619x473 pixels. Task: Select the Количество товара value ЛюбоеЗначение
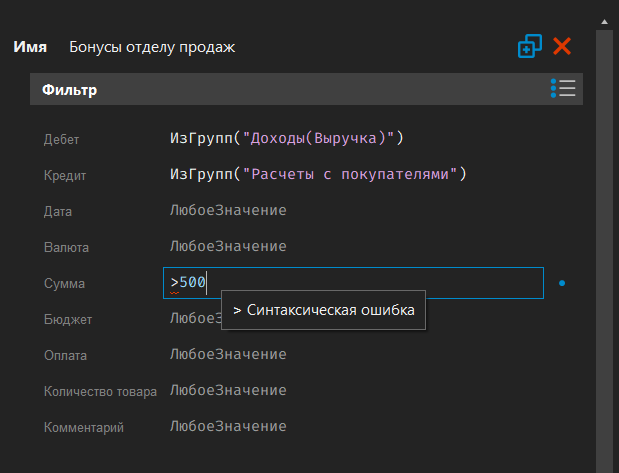click(228, 390)
